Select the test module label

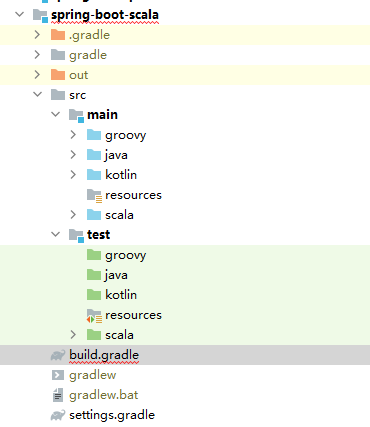pyautogui.click(x=98, y=235)
